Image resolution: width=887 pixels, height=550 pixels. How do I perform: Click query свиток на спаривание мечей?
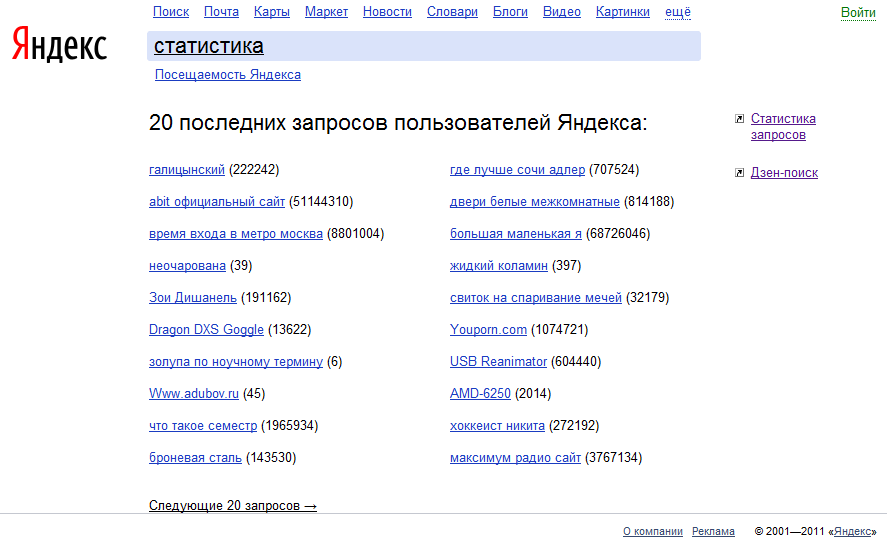(536, 298)
